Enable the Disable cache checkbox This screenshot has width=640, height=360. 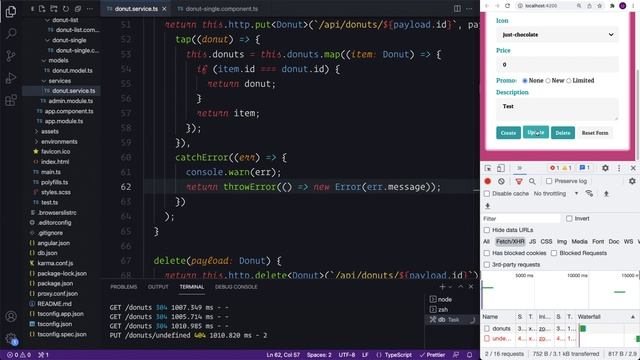pyautogui.click(x=487, y=193)
